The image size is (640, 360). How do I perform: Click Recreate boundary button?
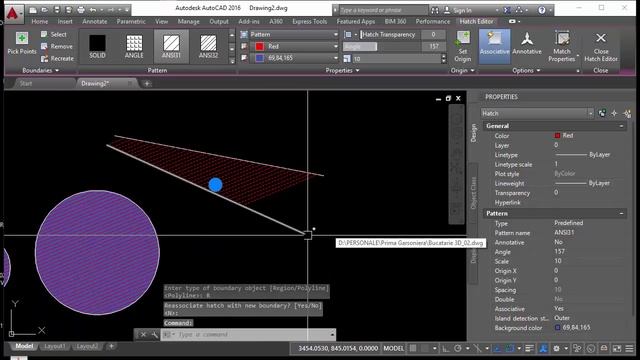pos(57,58)
